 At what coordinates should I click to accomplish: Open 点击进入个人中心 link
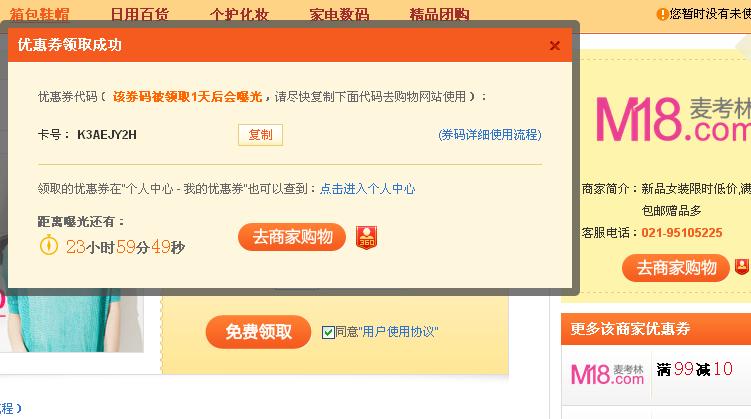point(367,189)
